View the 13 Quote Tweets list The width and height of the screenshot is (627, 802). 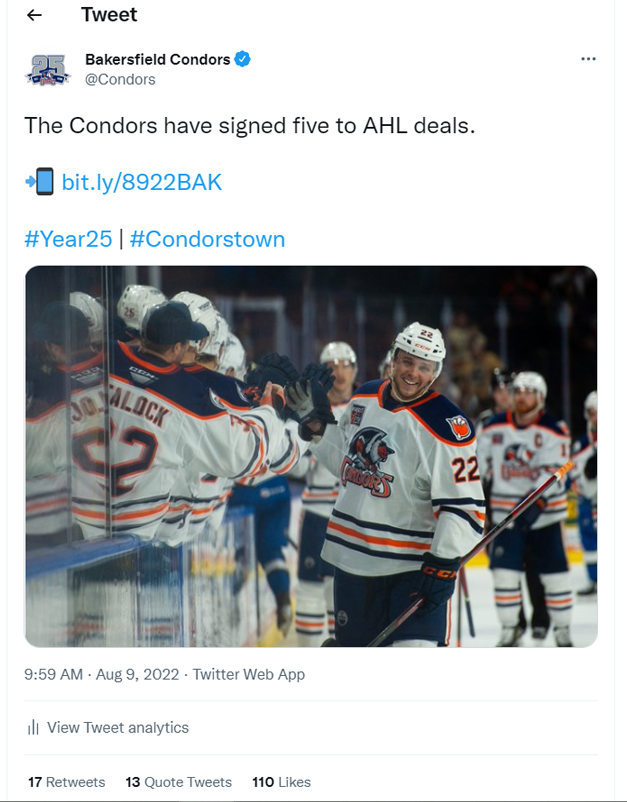[178, 782]
